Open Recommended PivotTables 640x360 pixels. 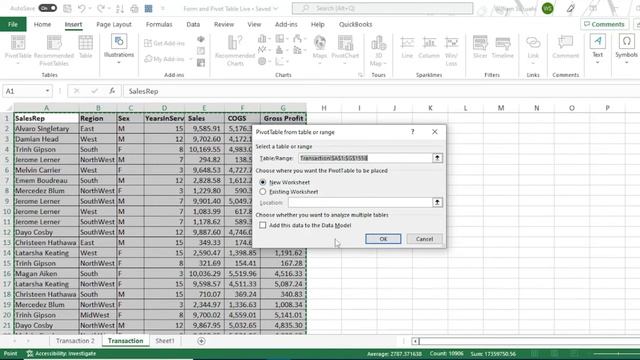(54, 51)
